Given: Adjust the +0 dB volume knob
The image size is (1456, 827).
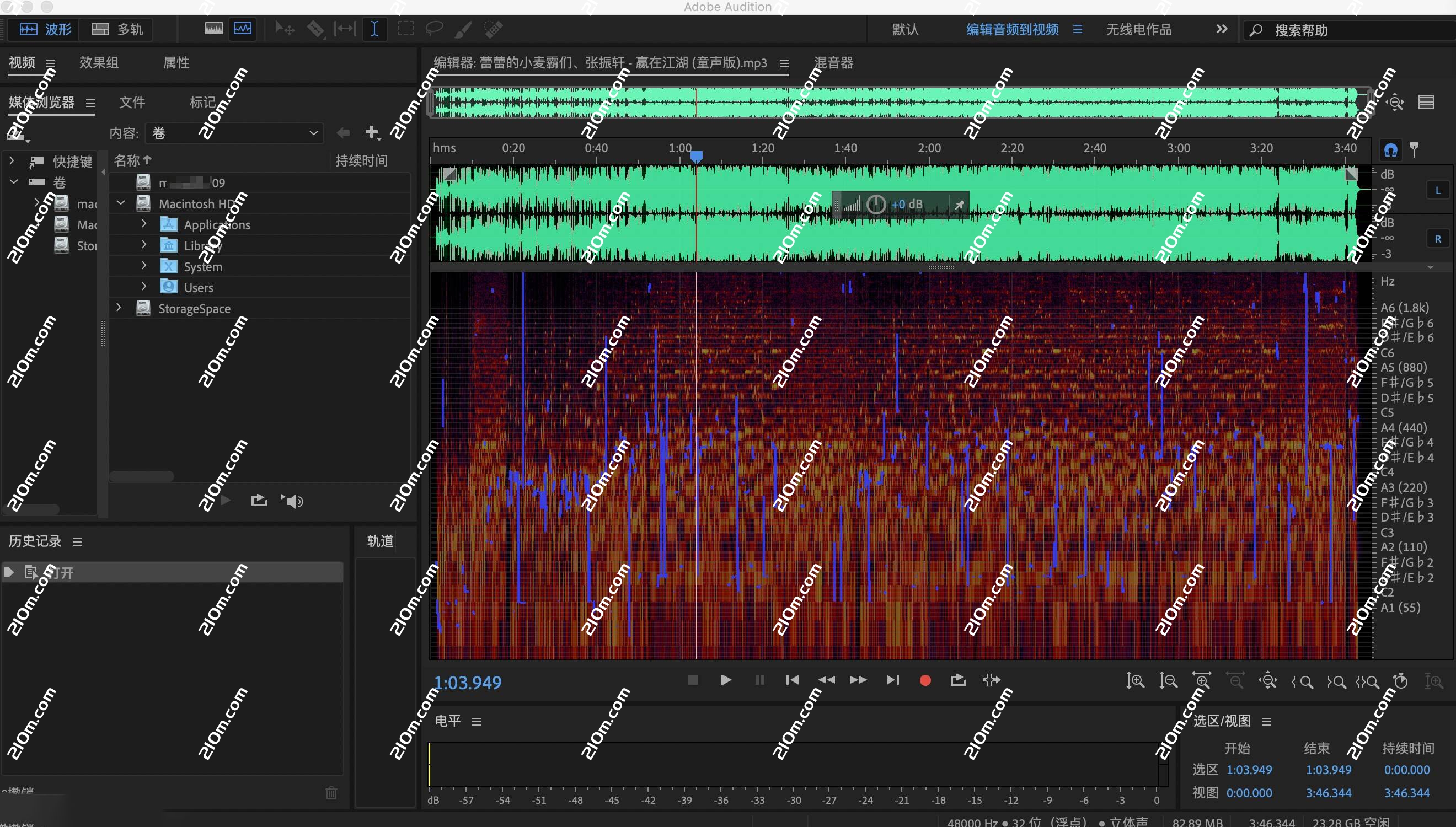Looking at the screenshot, I should pyautogui.click(x=876, y=204).
